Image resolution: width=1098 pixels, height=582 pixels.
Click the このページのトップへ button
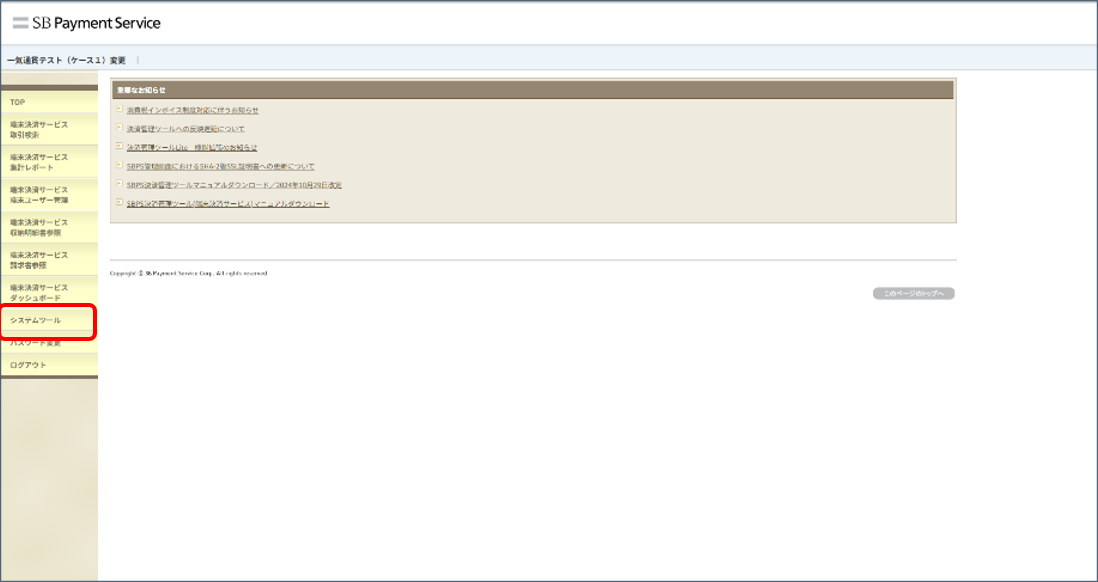click(914, 294)
